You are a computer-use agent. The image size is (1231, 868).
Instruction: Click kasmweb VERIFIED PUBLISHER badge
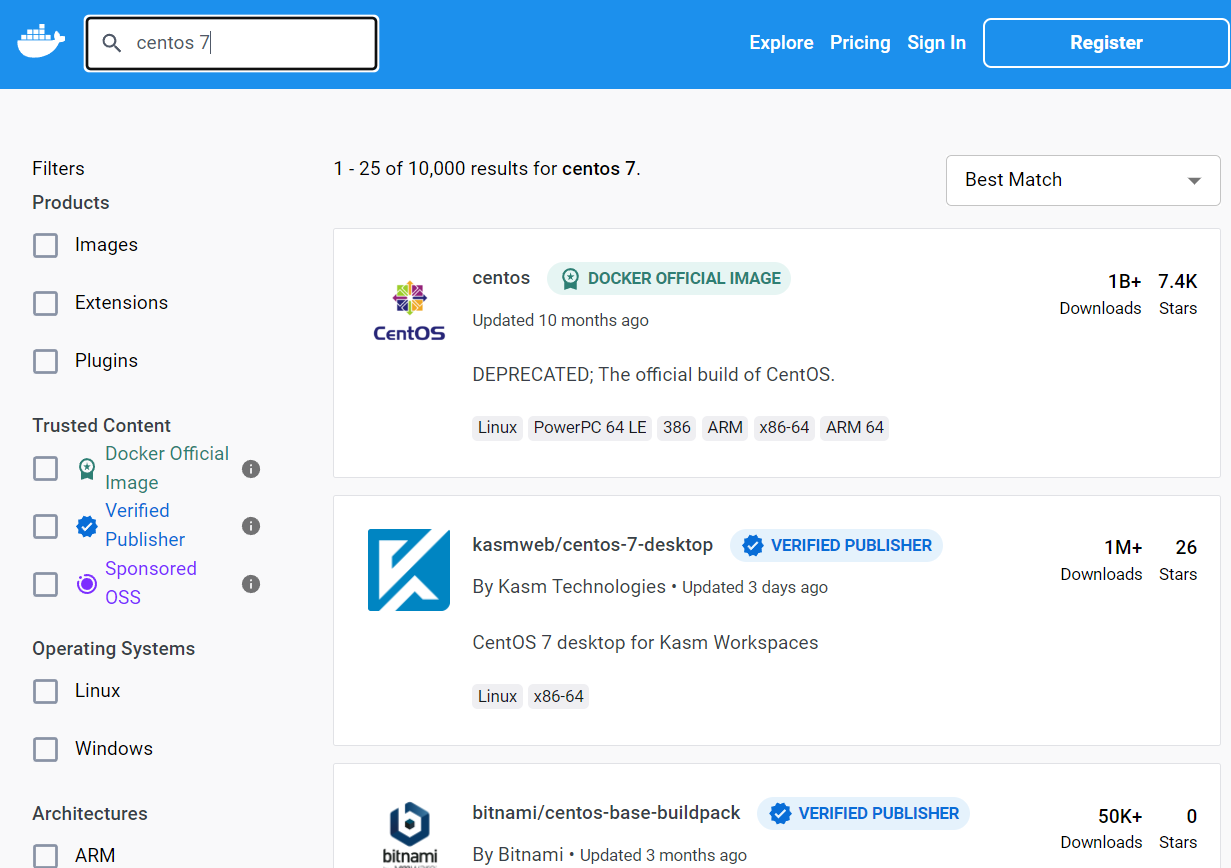click(x=836, y=545)
